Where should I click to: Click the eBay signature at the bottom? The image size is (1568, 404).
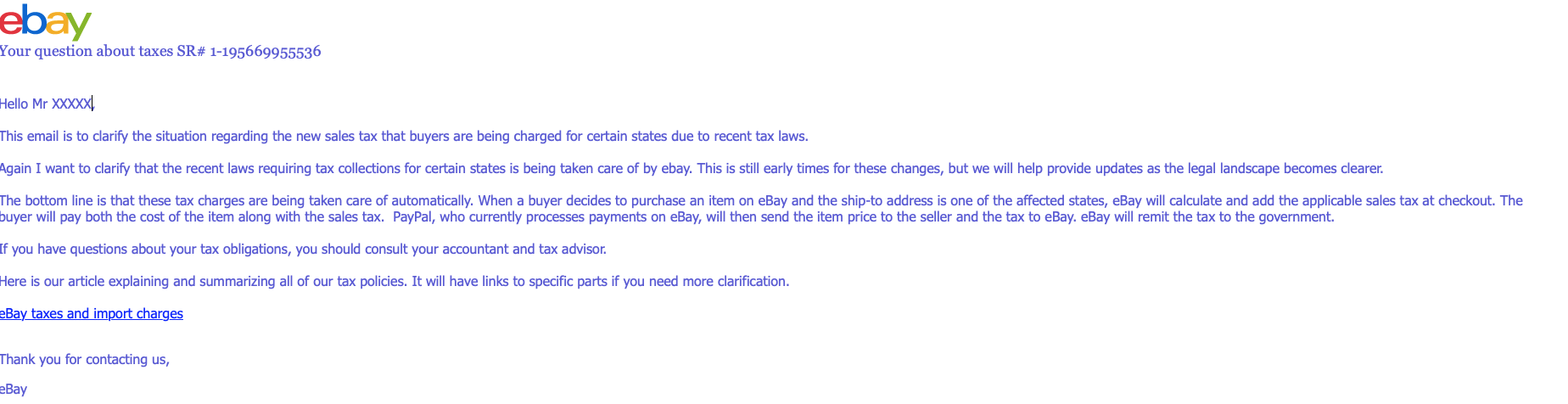[x=14, y=390]
